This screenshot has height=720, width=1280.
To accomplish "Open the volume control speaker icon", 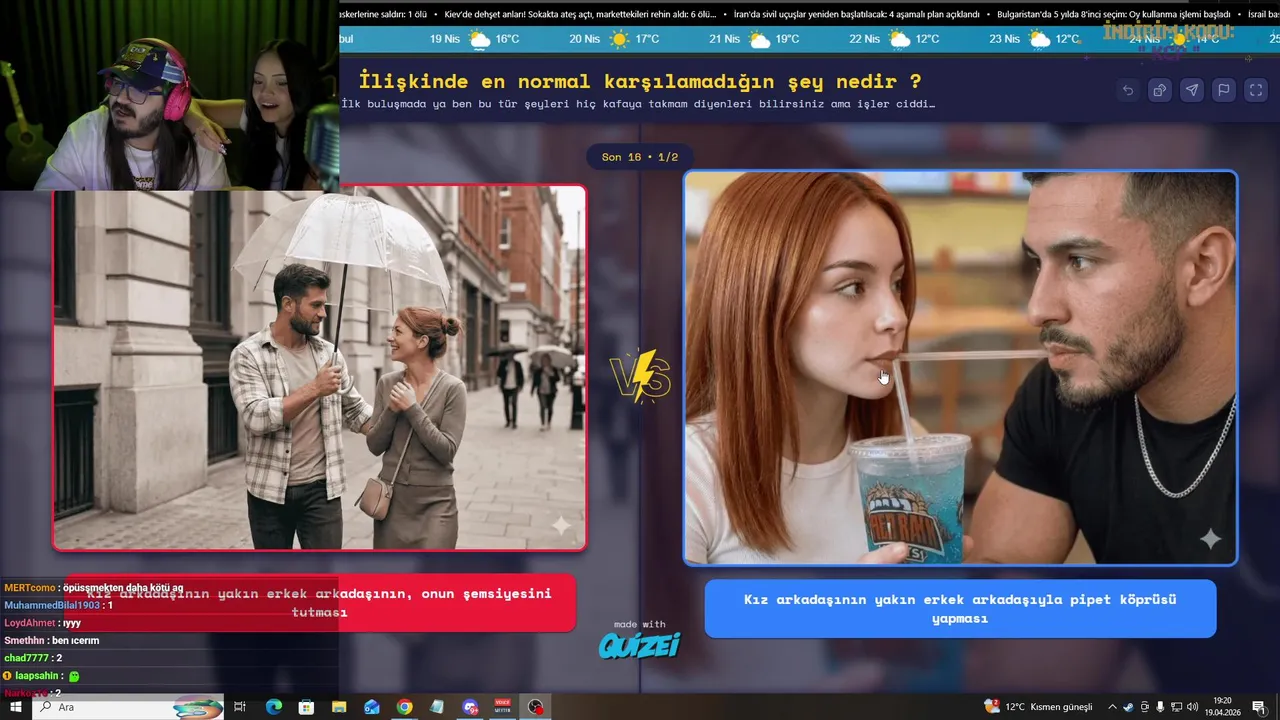I will point(1192,707).
